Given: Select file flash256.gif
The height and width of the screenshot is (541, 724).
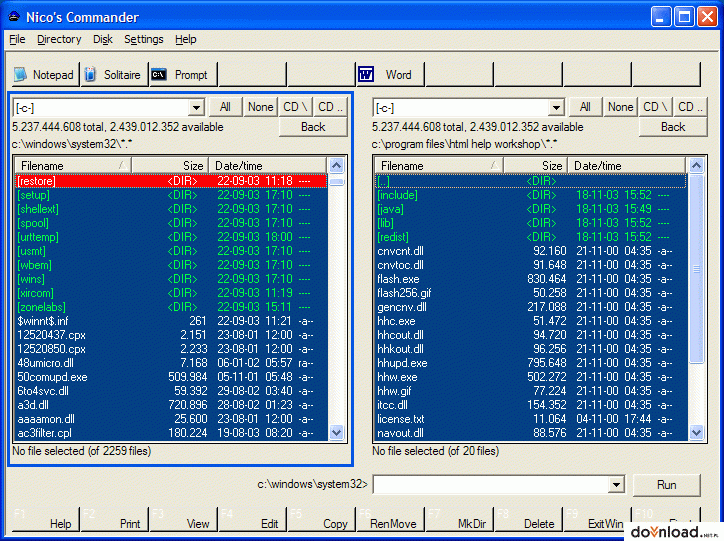Looking at the screenshot, I should point(531,293).
